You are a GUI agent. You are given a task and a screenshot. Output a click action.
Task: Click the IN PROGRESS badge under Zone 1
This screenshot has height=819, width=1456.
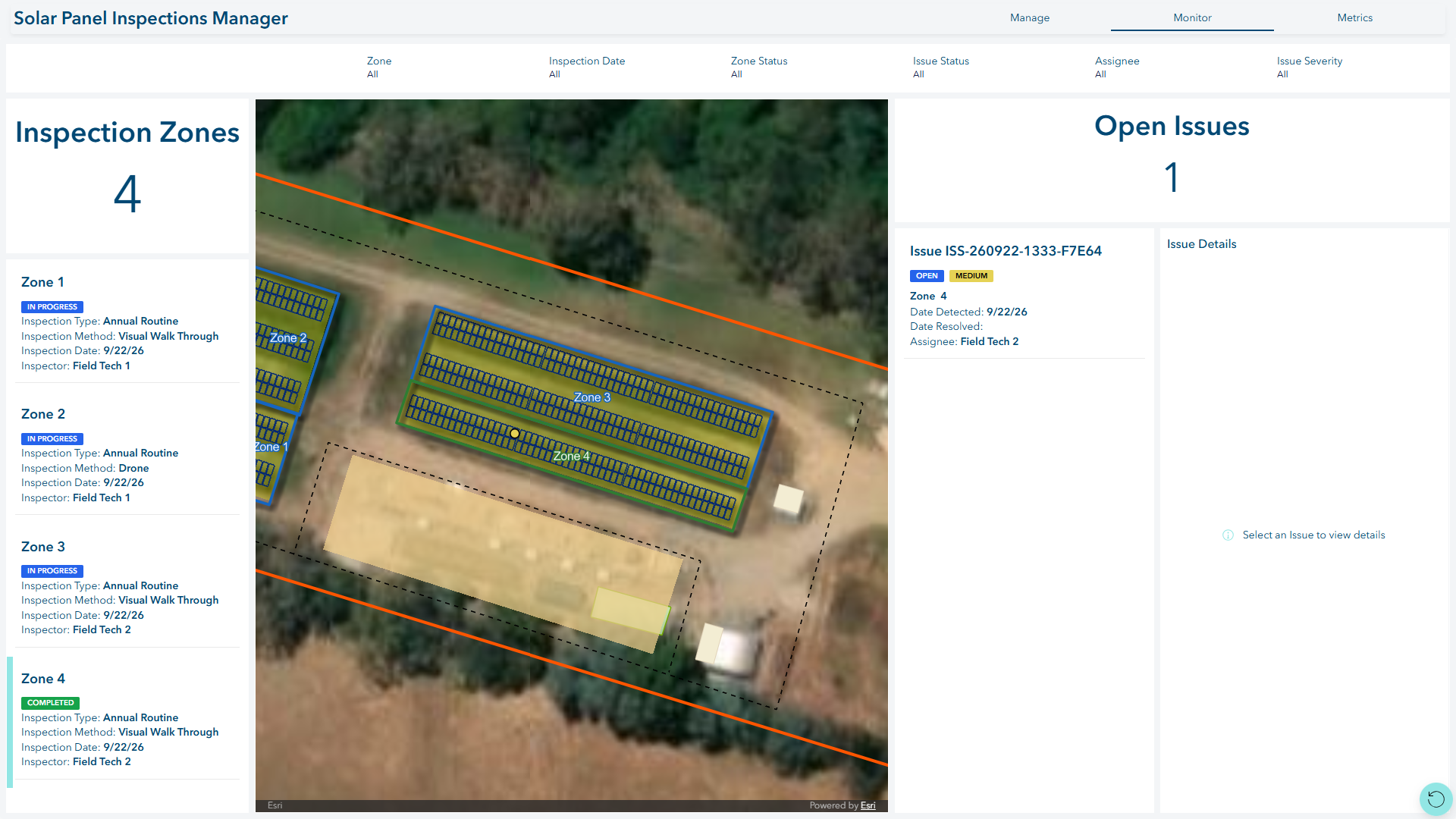point(52,307)
